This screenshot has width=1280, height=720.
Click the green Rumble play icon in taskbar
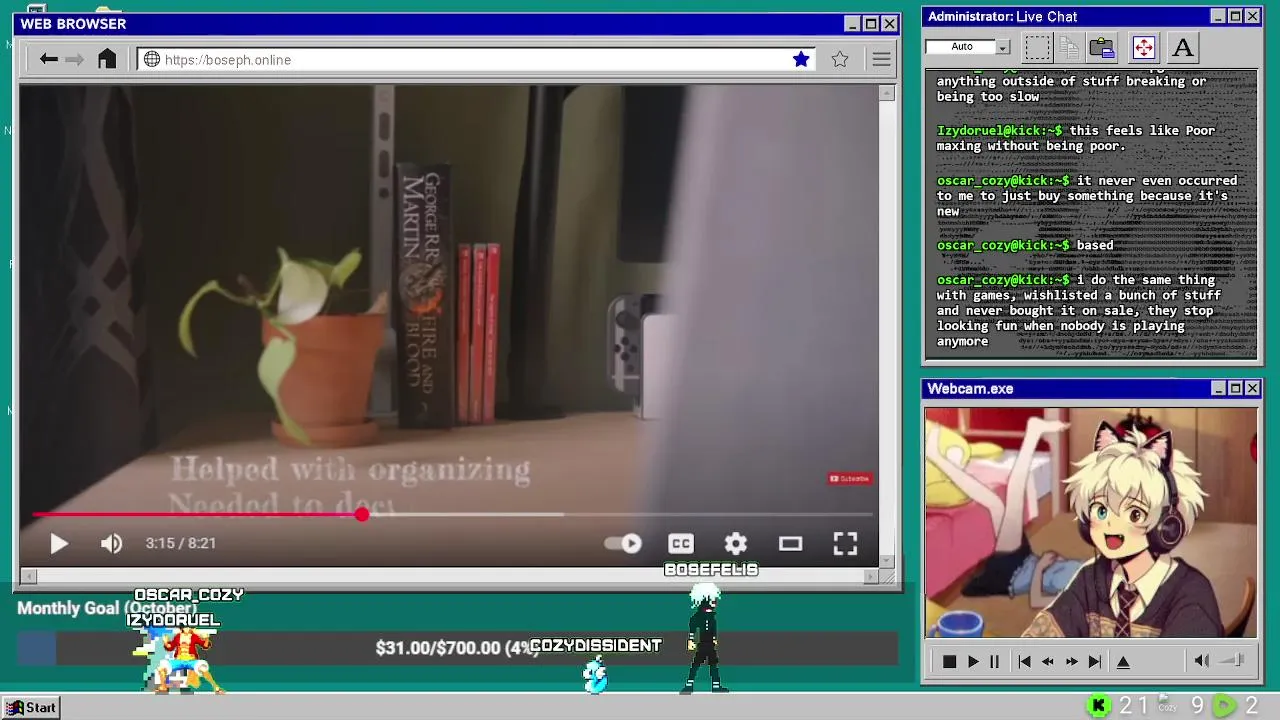coord(1224,706)
